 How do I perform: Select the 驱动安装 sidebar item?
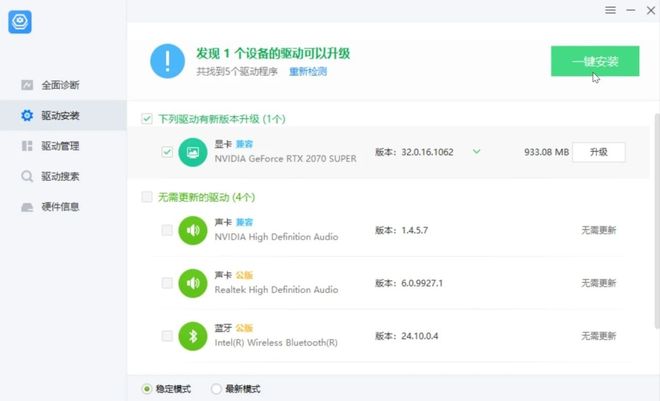pyautogui.click(x=63, y=115)
